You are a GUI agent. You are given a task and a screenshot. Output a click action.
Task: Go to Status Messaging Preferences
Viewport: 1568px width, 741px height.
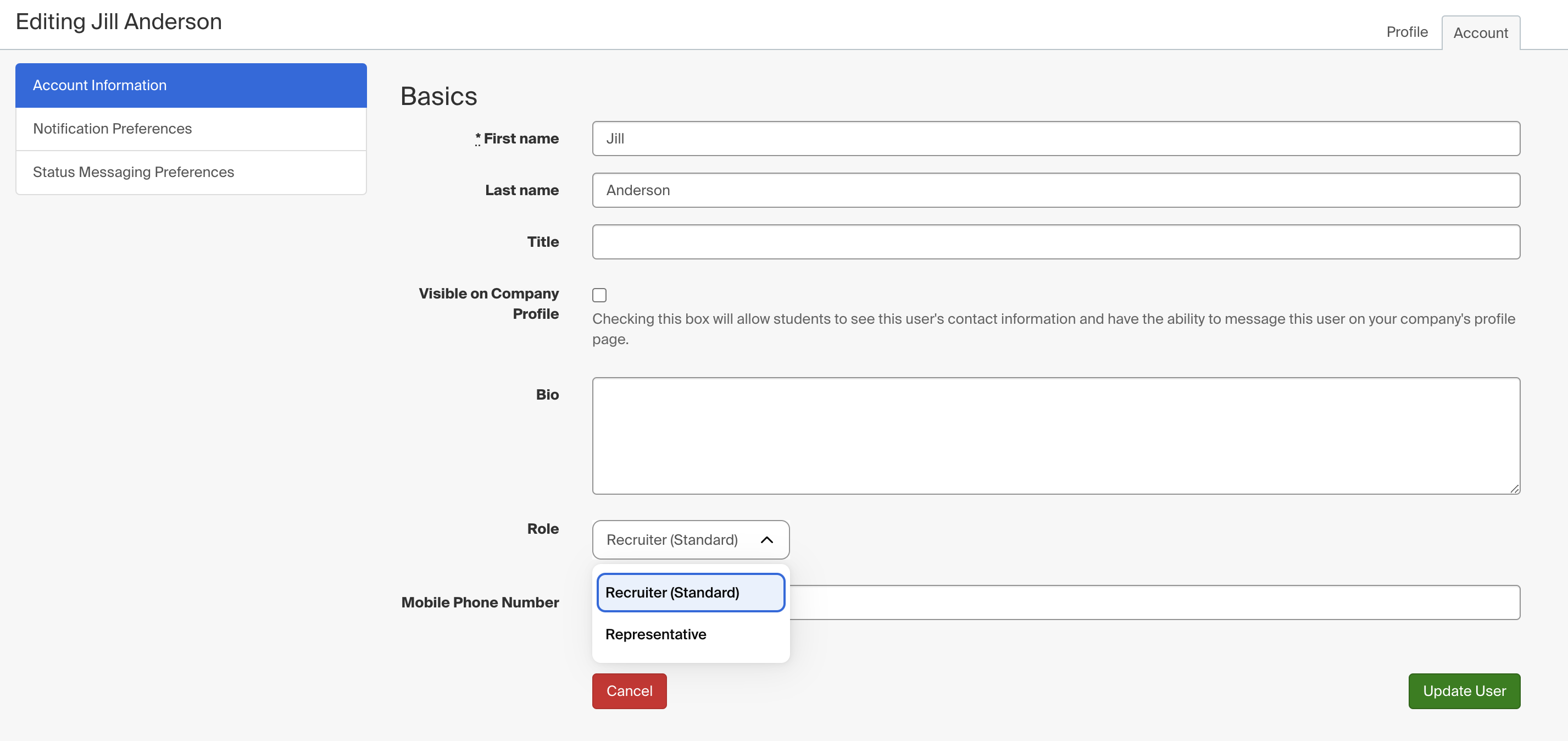[191, 172]
